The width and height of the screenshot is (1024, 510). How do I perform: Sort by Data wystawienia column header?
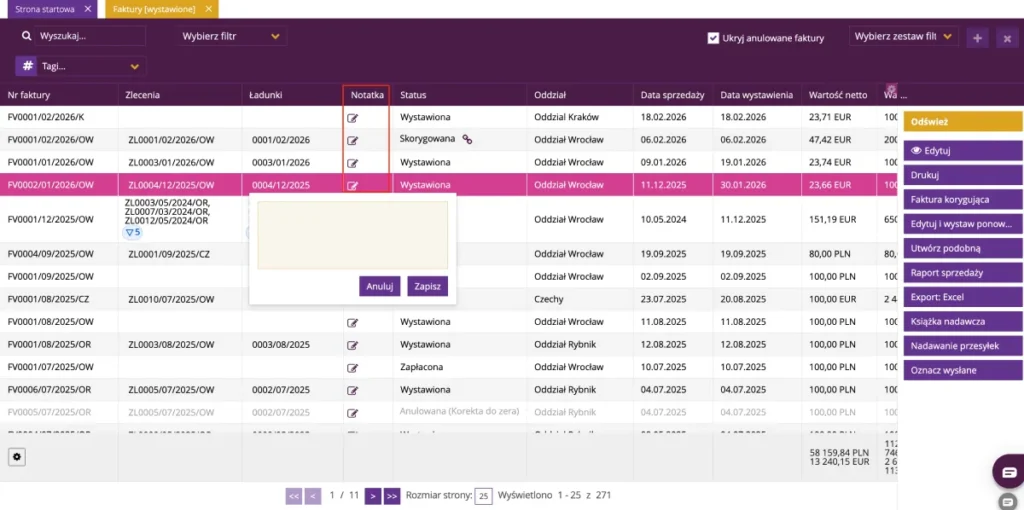pos(757,95)
